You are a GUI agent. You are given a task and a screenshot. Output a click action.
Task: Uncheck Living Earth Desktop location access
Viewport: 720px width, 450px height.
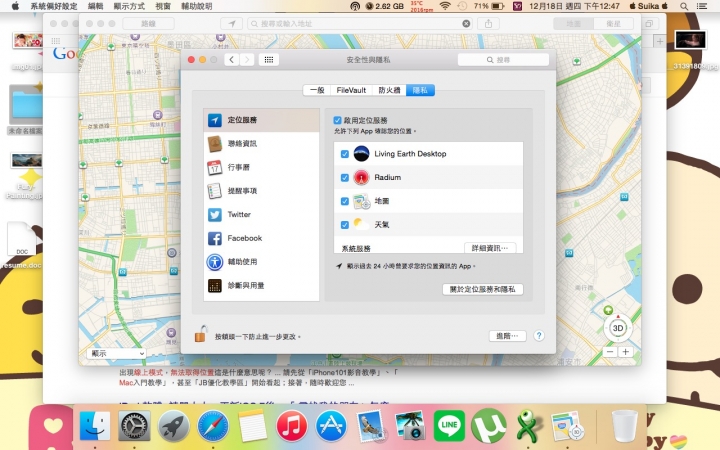click(x=345, y=154)
